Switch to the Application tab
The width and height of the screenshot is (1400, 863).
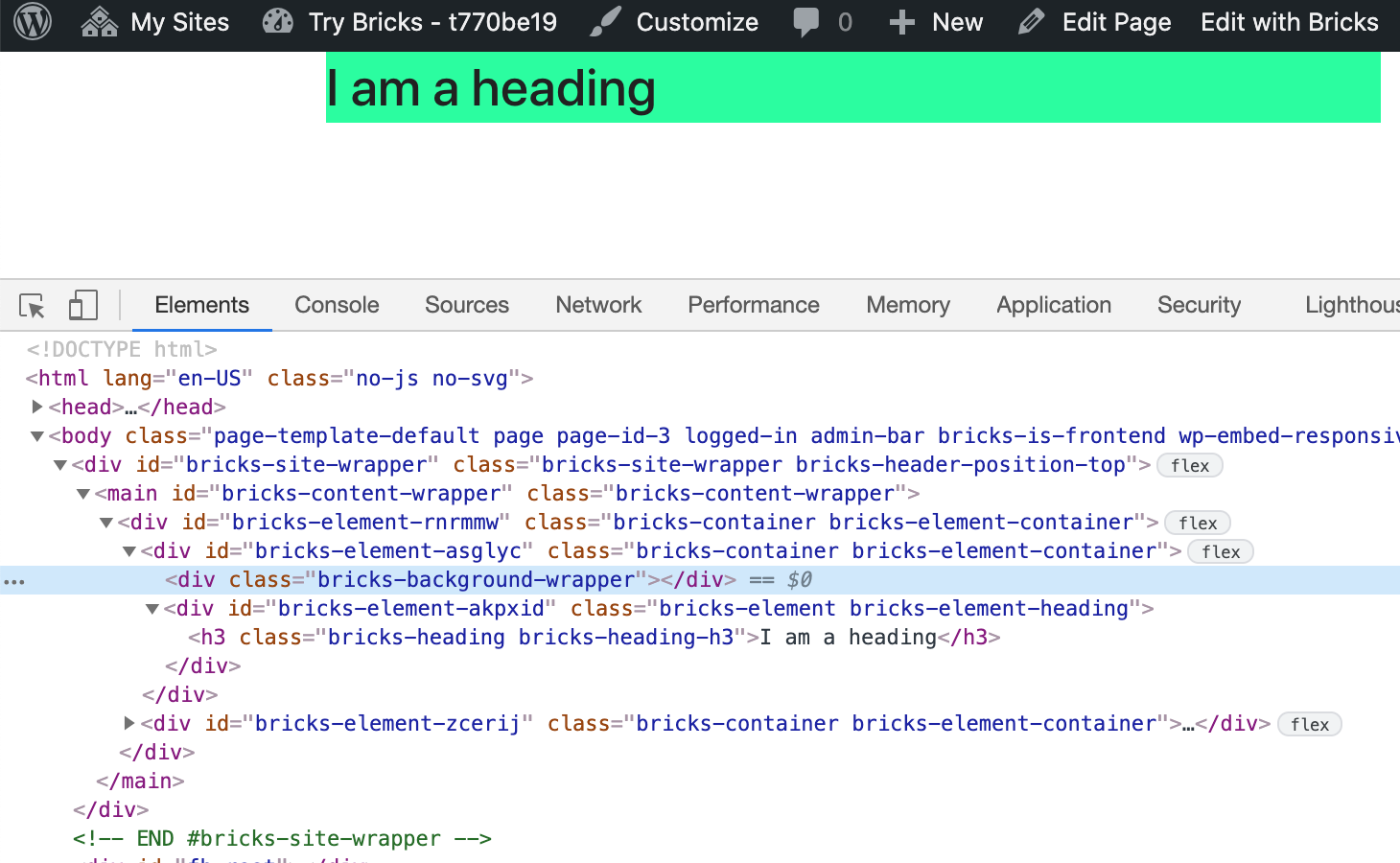(1054, 305)
